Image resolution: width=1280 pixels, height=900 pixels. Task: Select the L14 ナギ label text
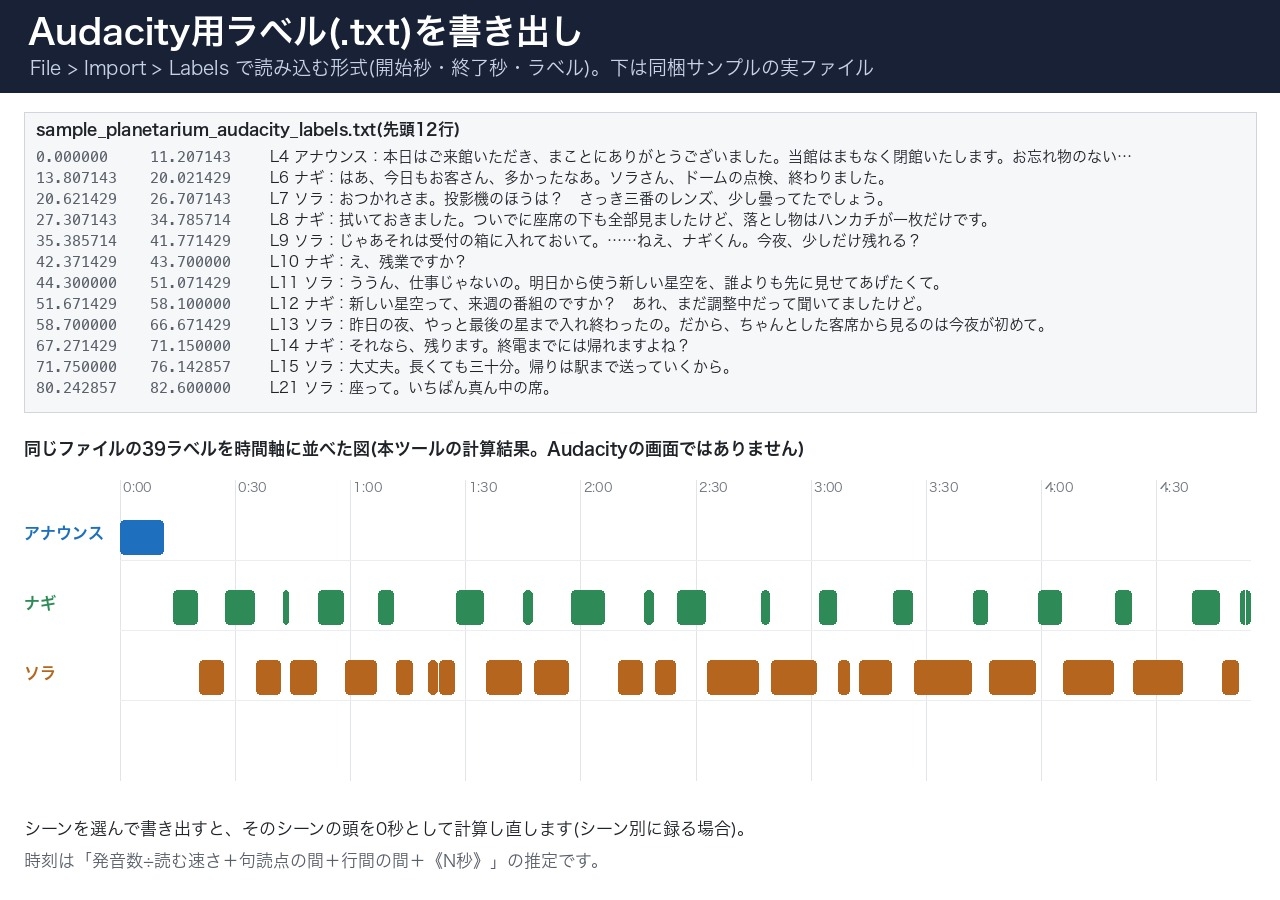pyautogui.click(x=481, y=346)
